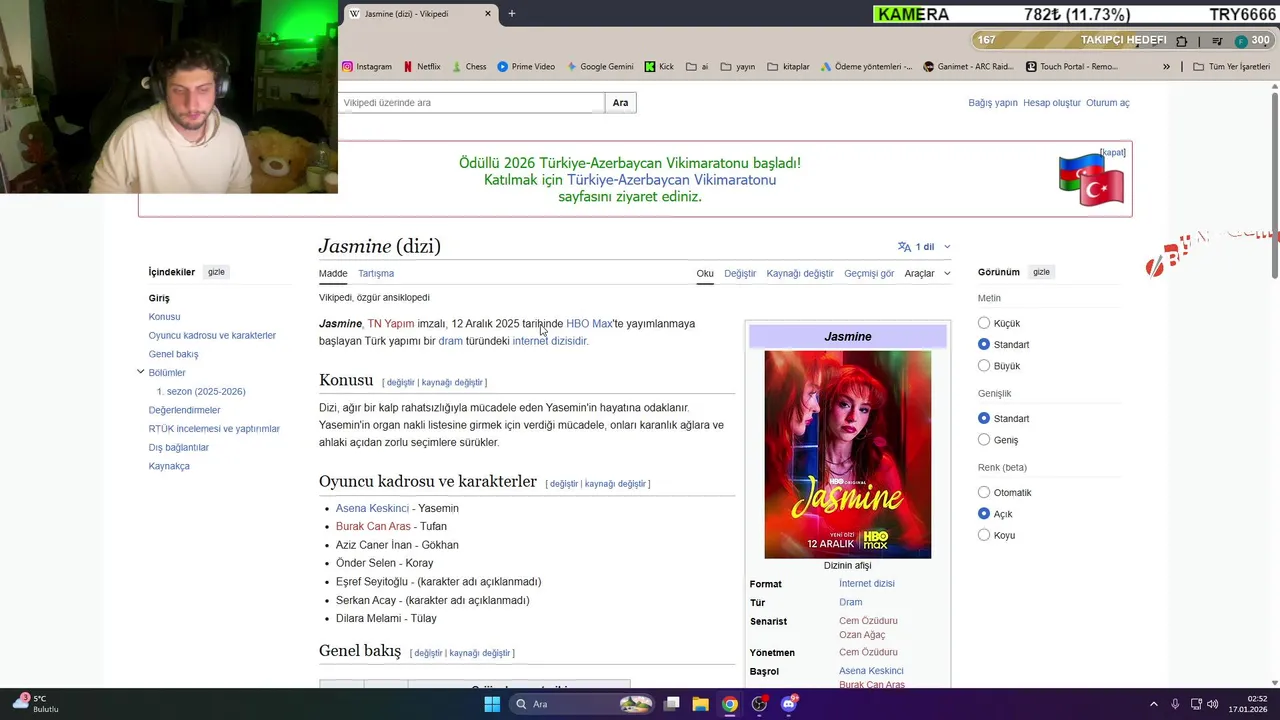Click the Discord taskbar icon
The height and width of the screenshot is (720, 1280).
[x=788, y=704]
